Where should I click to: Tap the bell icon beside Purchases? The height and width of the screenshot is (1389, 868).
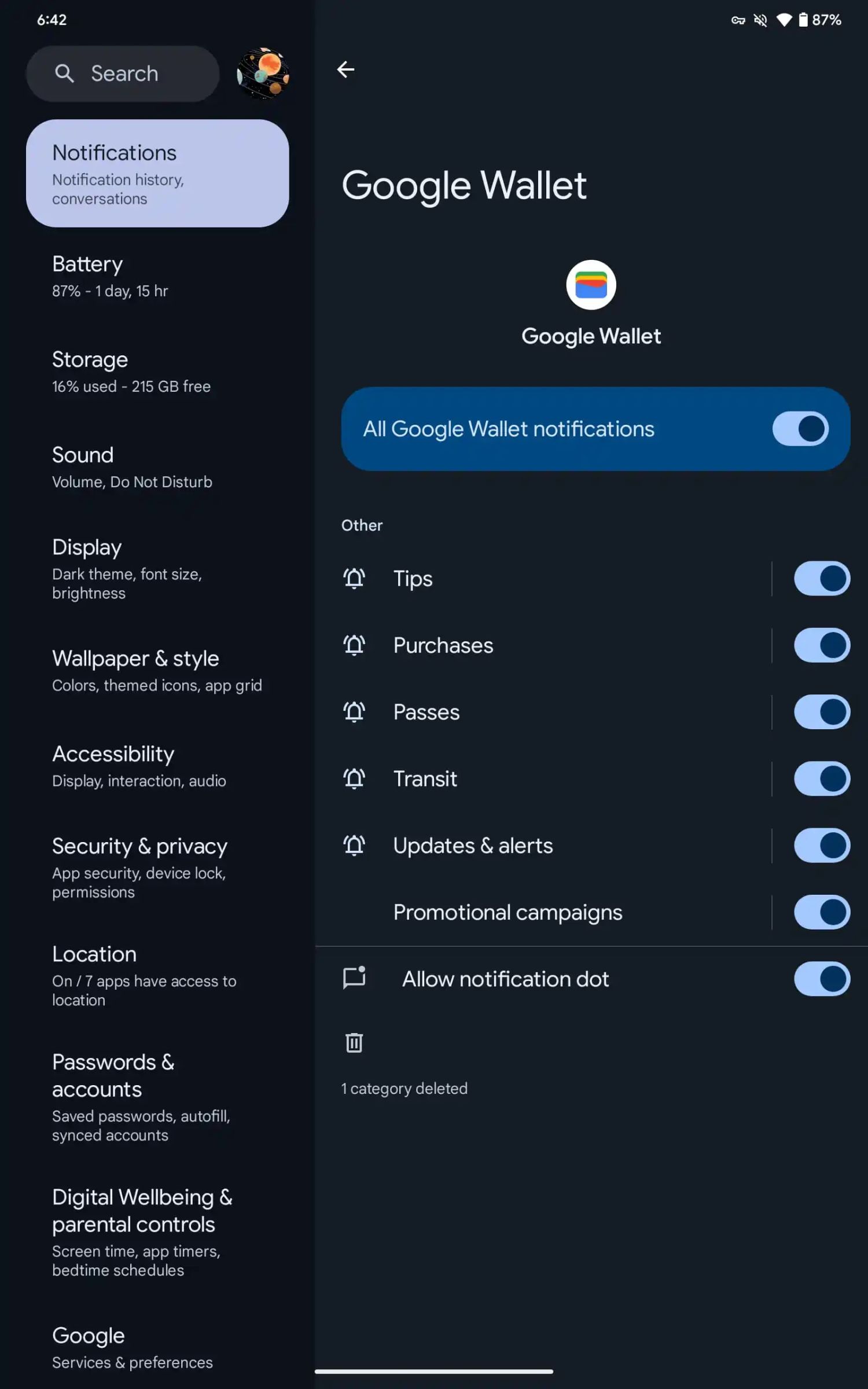click(x=354, y=645)
